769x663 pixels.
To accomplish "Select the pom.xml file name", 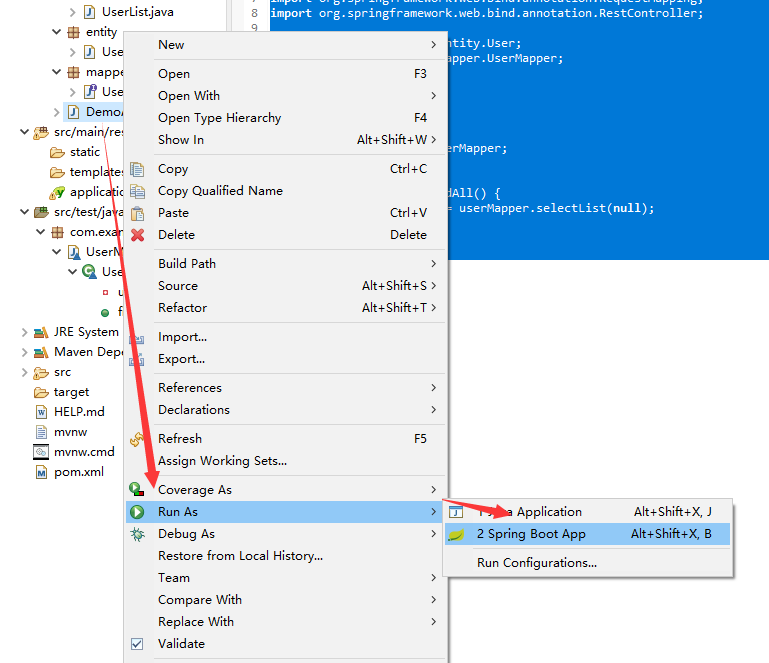I will tap(79, 472).
